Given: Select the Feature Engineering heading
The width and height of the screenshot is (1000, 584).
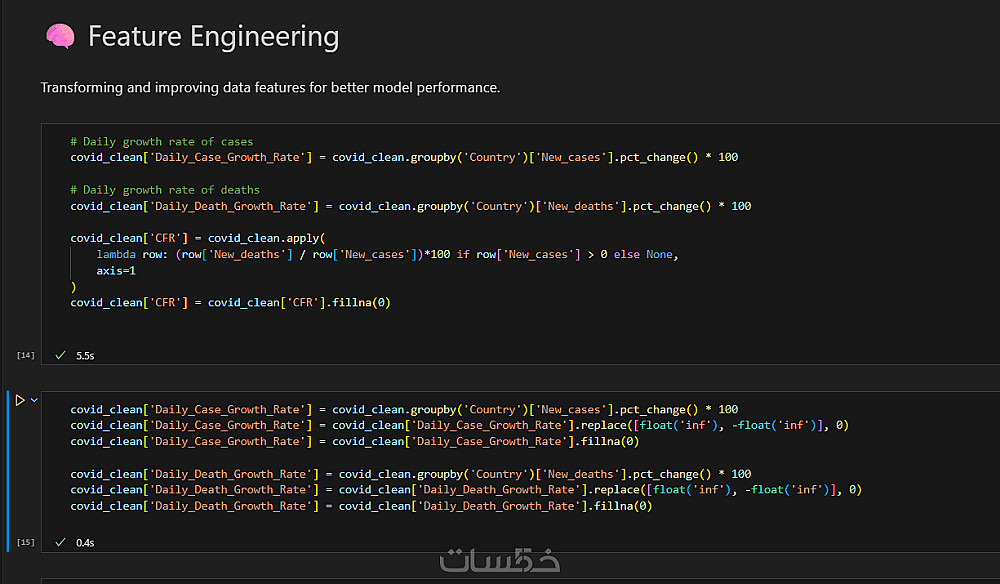Looking at the screenshot, I should point(213,37).
